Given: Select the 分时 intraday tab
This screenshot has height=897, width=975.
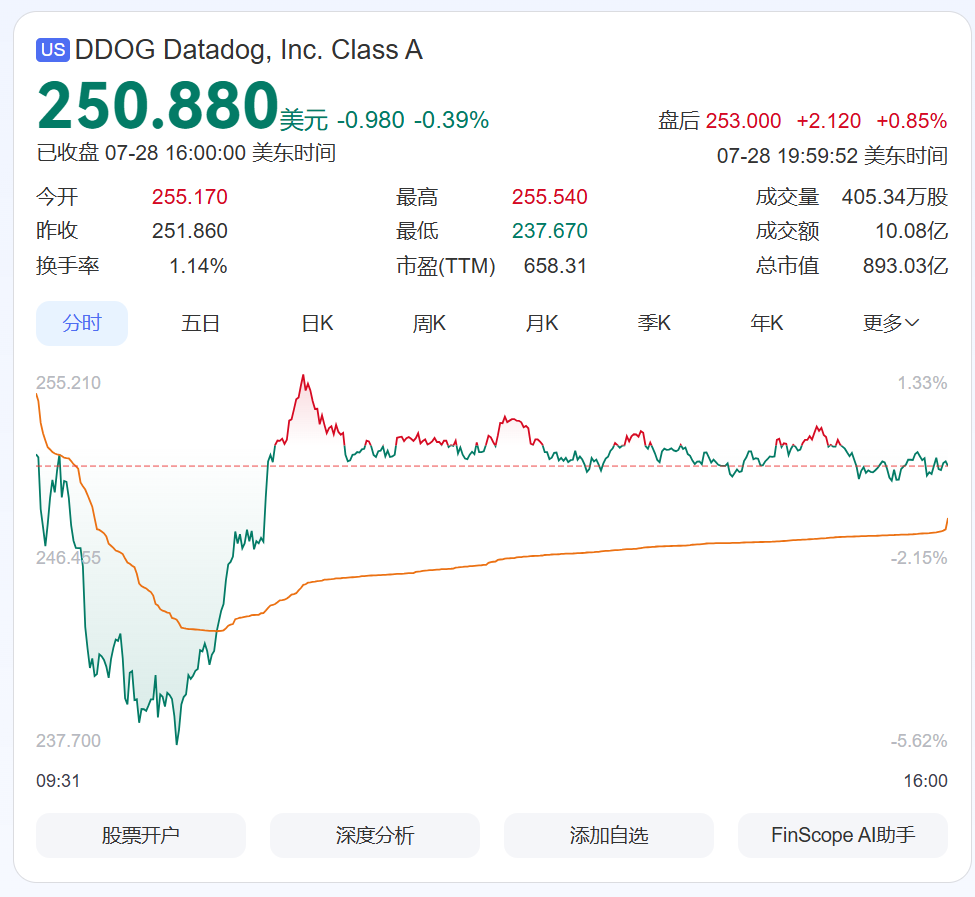Looking at the screenshot, I should coord(82,323).
